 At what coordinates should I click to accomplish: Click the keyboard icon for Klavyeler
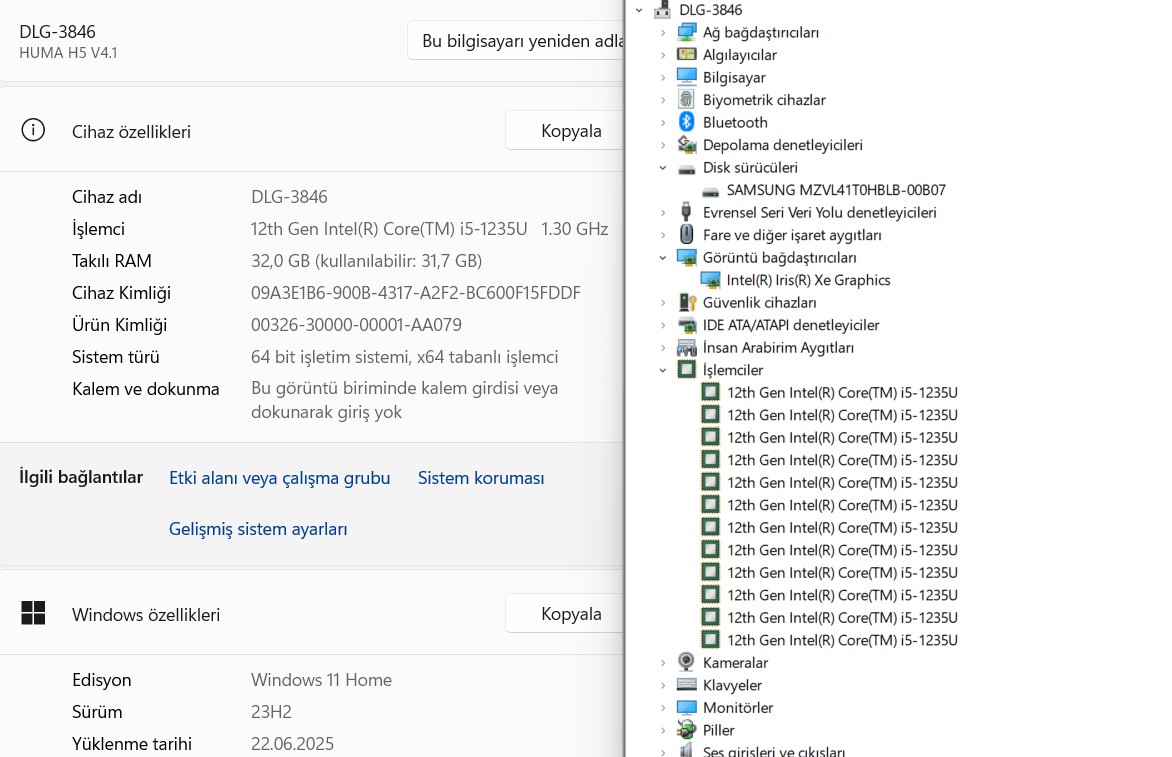pos(686,685)
